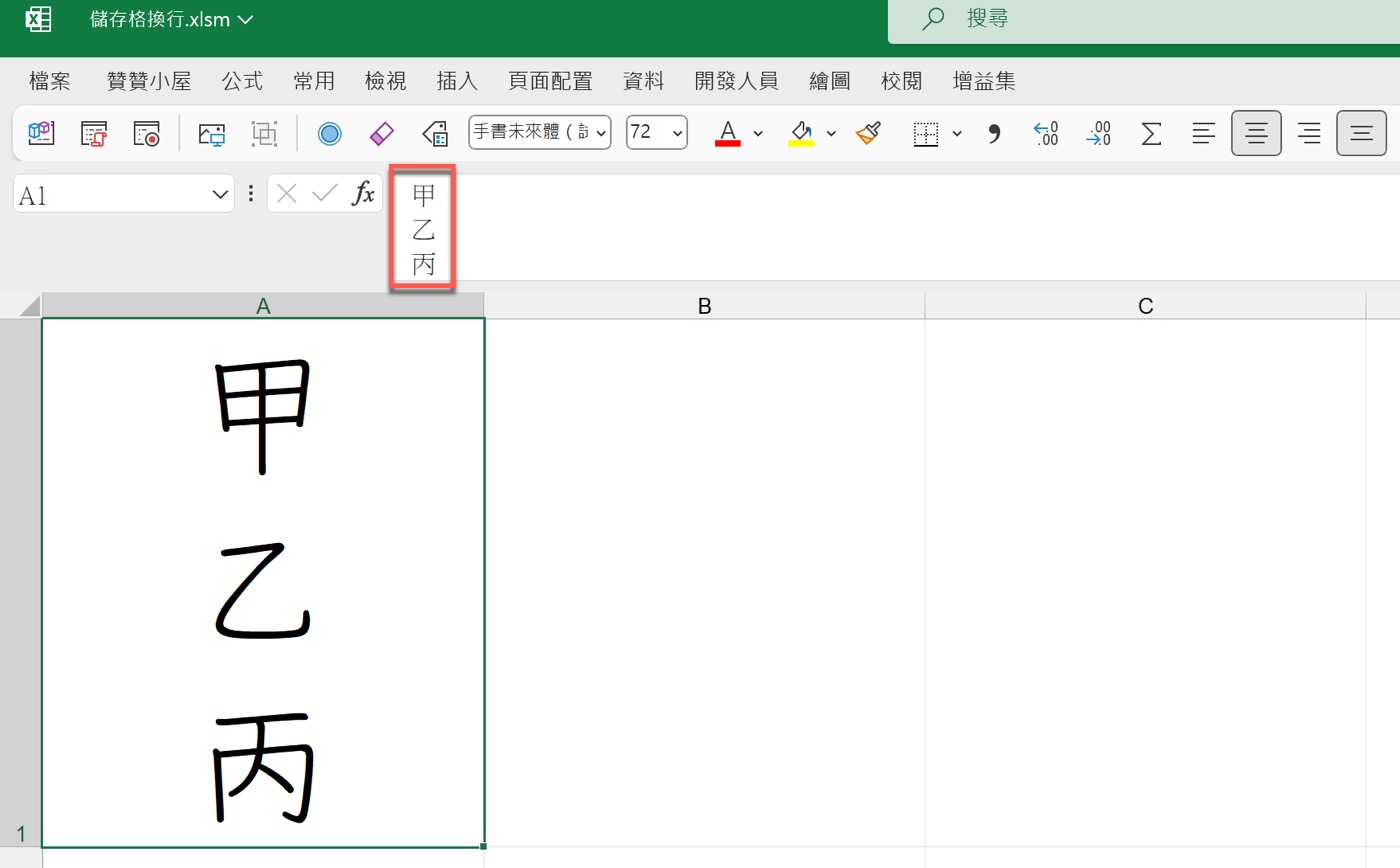Open the borders style dropdown

coord(957,133)
